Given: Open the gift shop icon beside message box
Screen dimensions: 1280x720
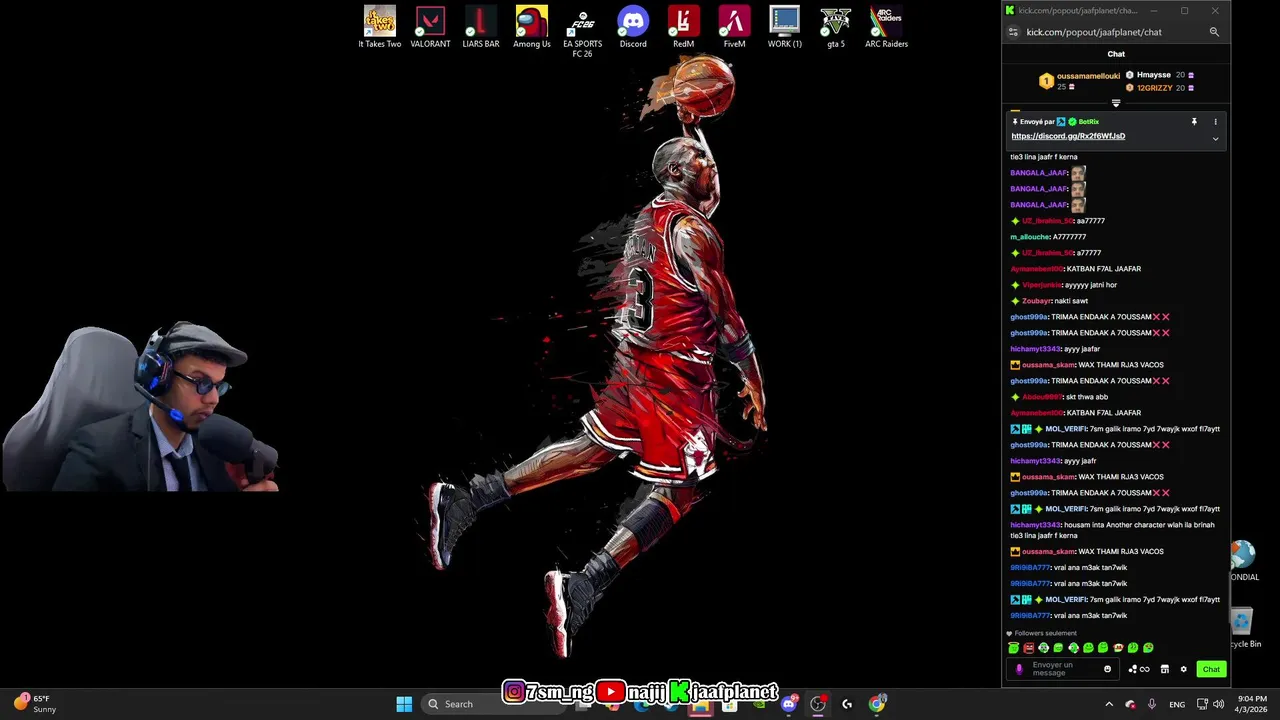Looking at the screenshot, I should (x=1164, y=669).
